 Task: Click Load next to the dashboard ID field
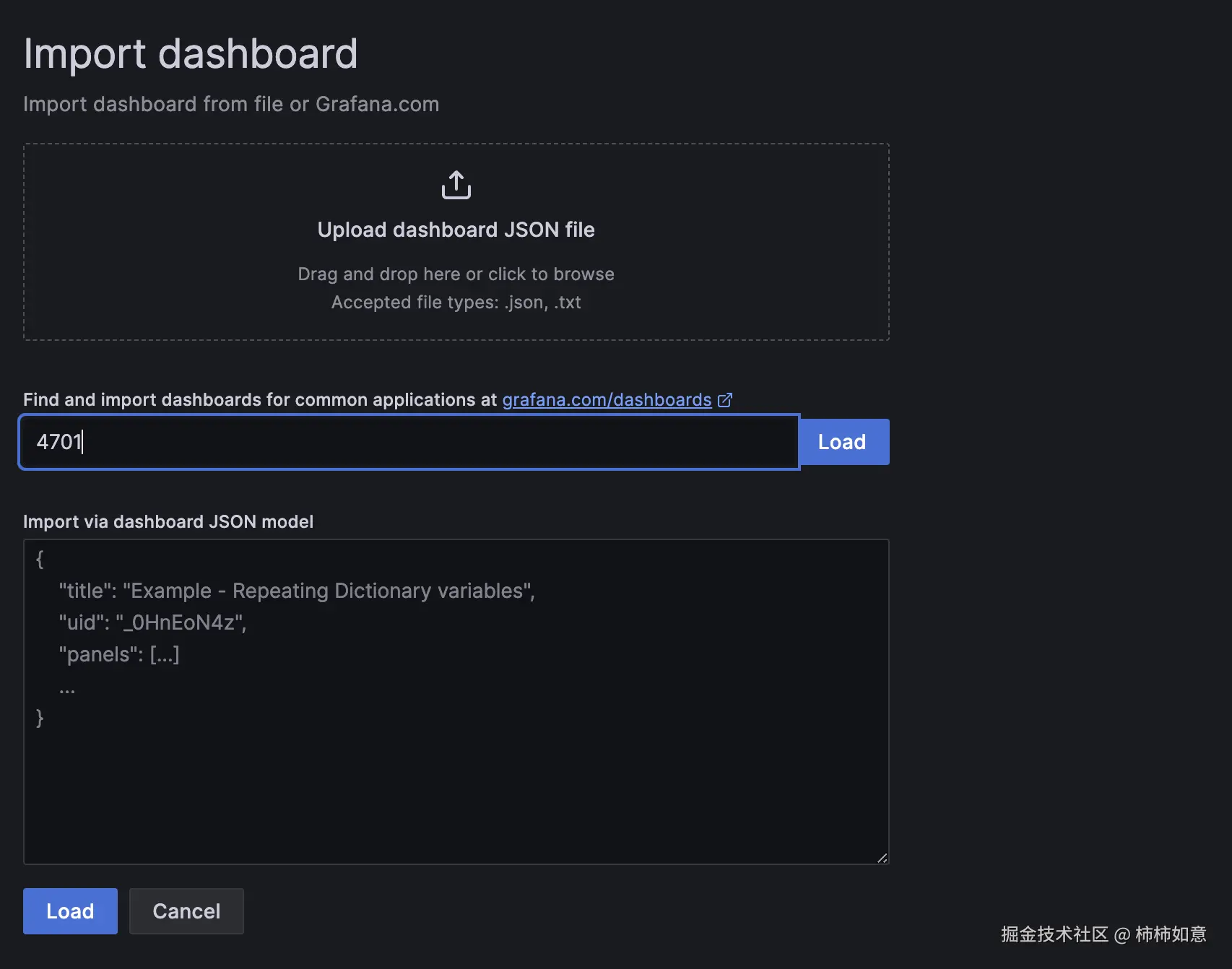[x=843, y=441]
